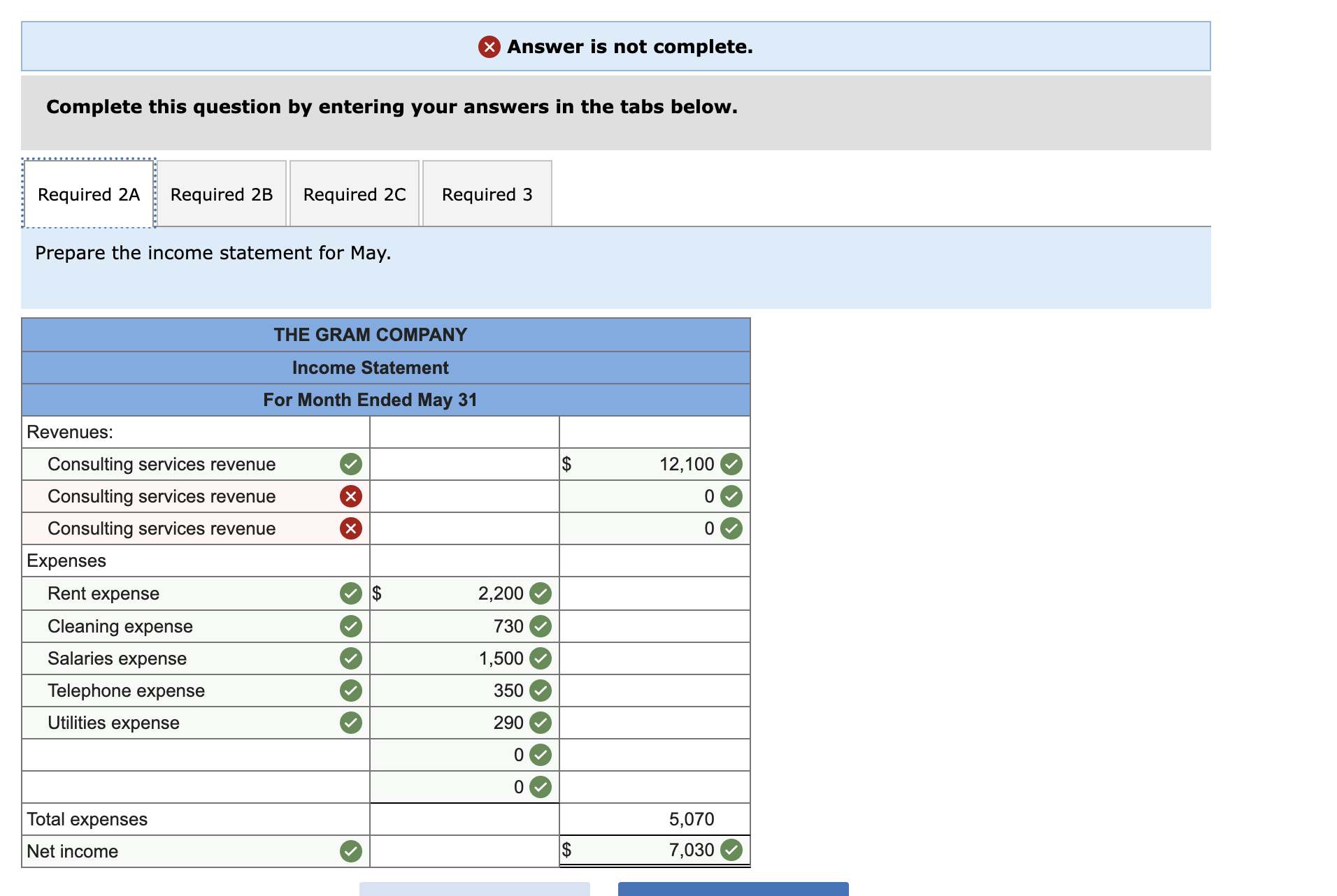Click green checkmark next to 12,100 revenue amount
Screen dimensions: 1337x896
click(x=731, y=464)
